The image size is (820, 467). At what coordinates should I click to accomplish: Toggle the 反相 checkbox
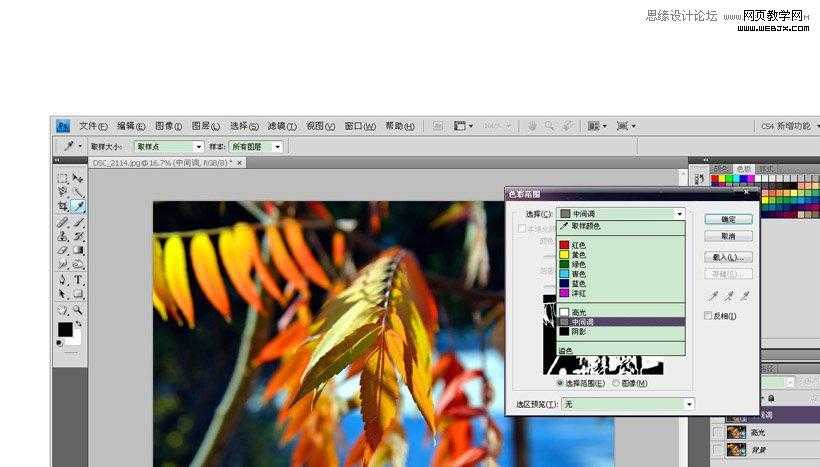tap(708, 315)
